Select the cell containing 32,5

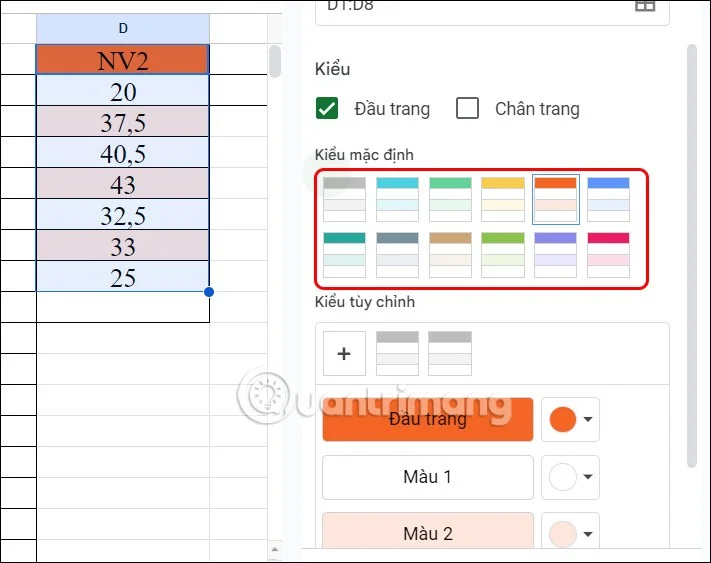click(123, 214)
